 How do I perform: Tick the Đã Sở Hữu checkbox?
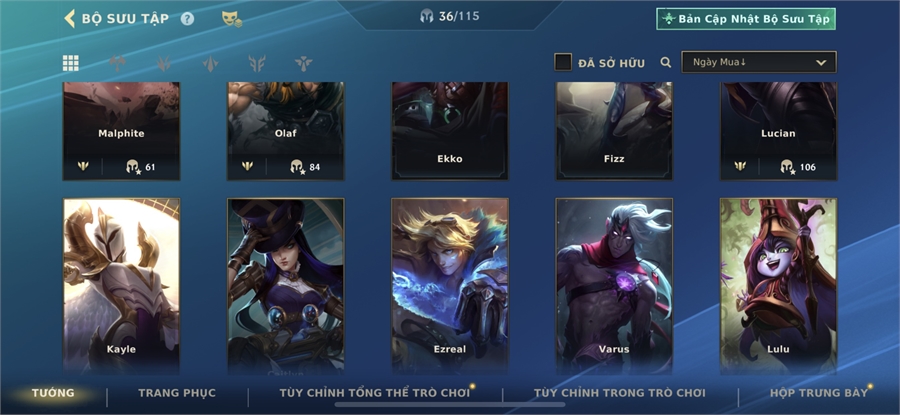tap(563, 62)
